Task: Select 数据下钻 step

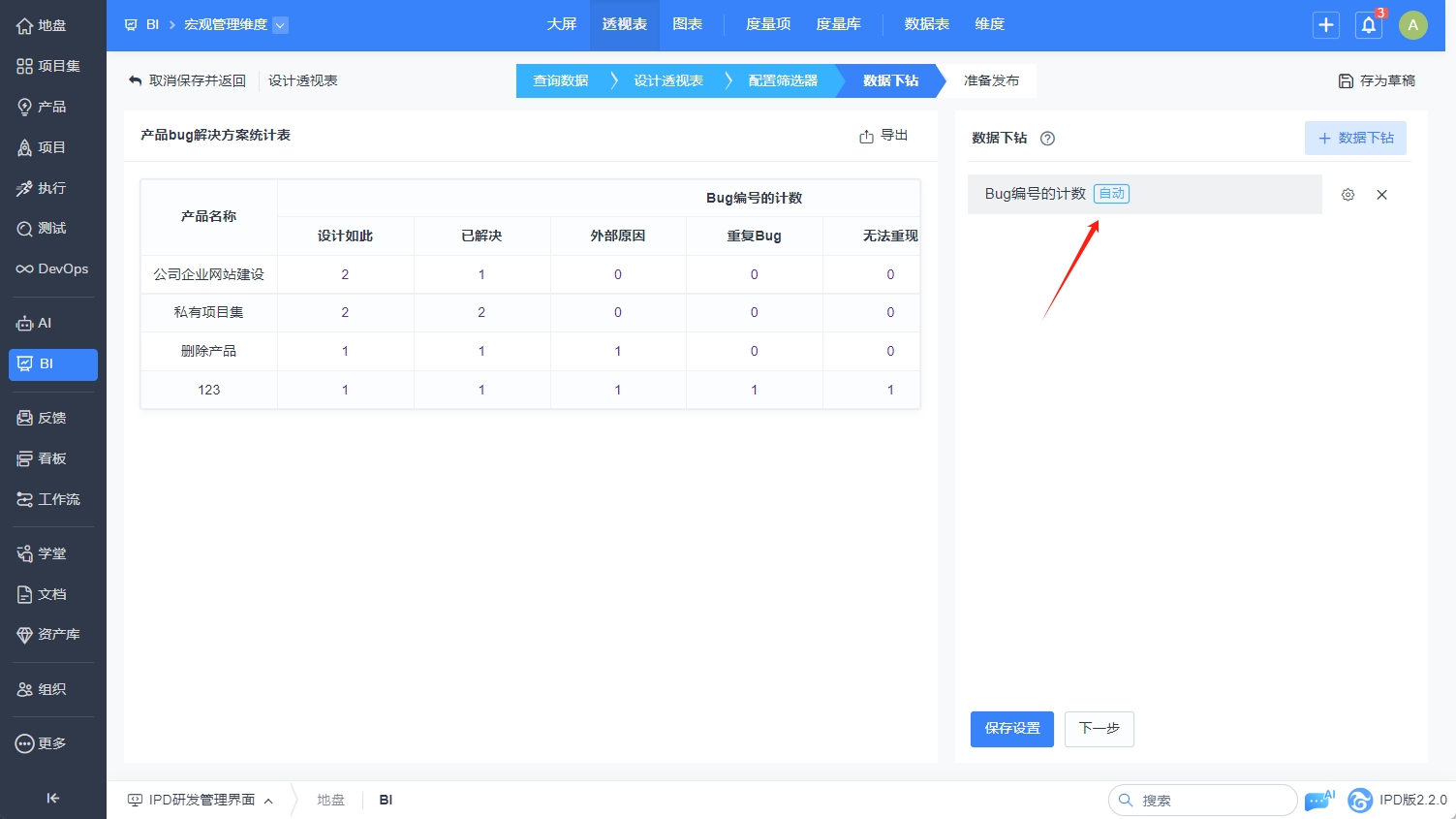Action: coord(890,80)
